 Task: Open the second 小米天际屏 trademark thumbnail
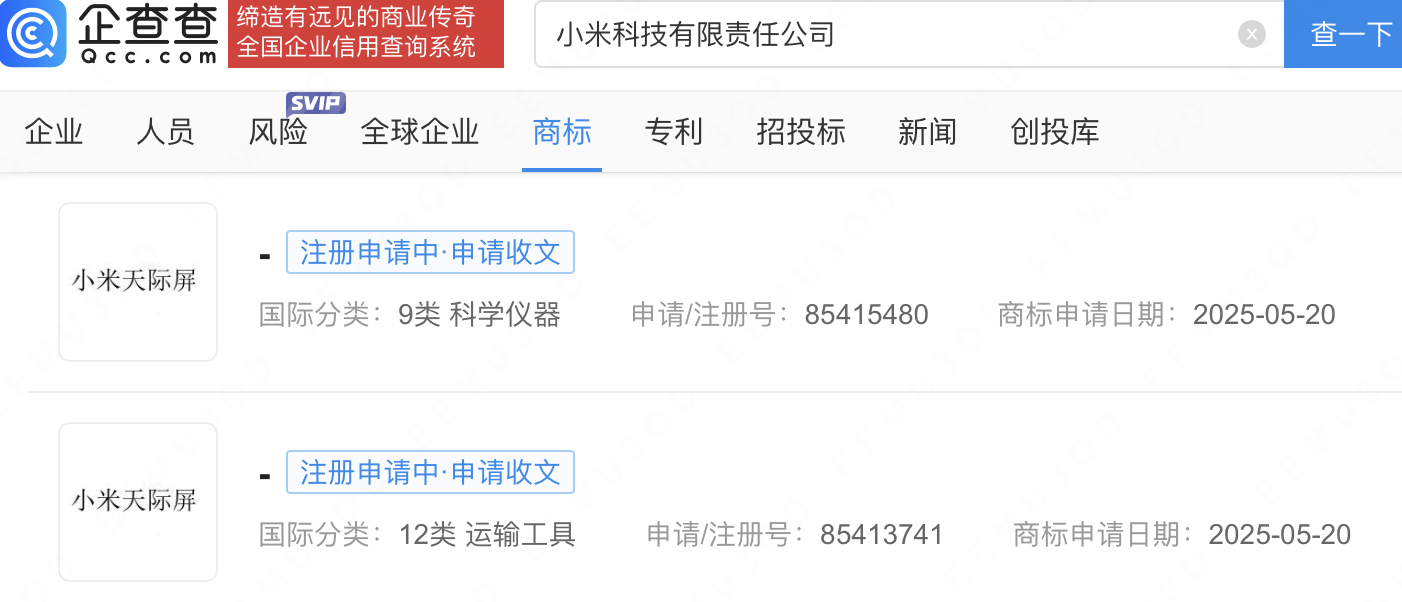(138, 502)
